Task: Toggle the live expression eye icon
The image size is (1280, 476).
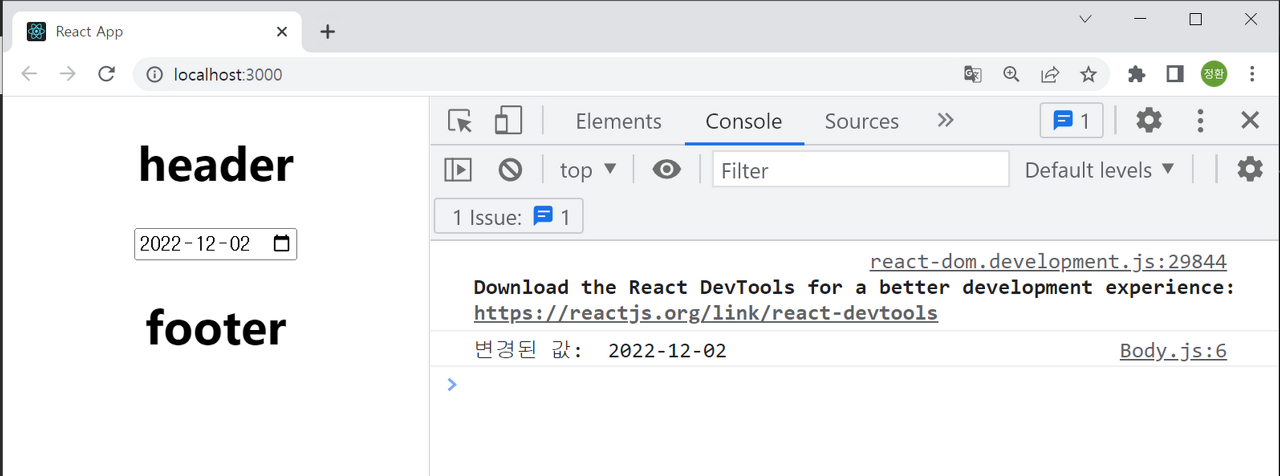Action: tap(666, 170)
